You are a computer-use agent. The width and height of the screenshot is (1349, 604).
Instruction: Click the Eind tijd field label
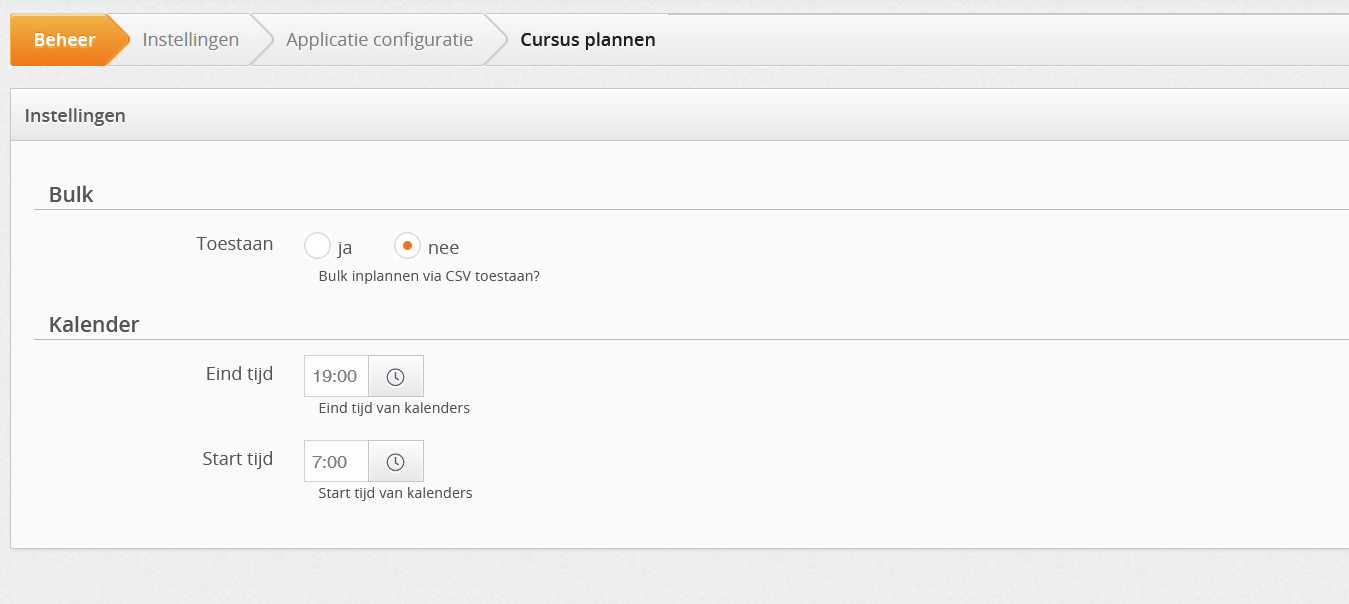(239, 374)
